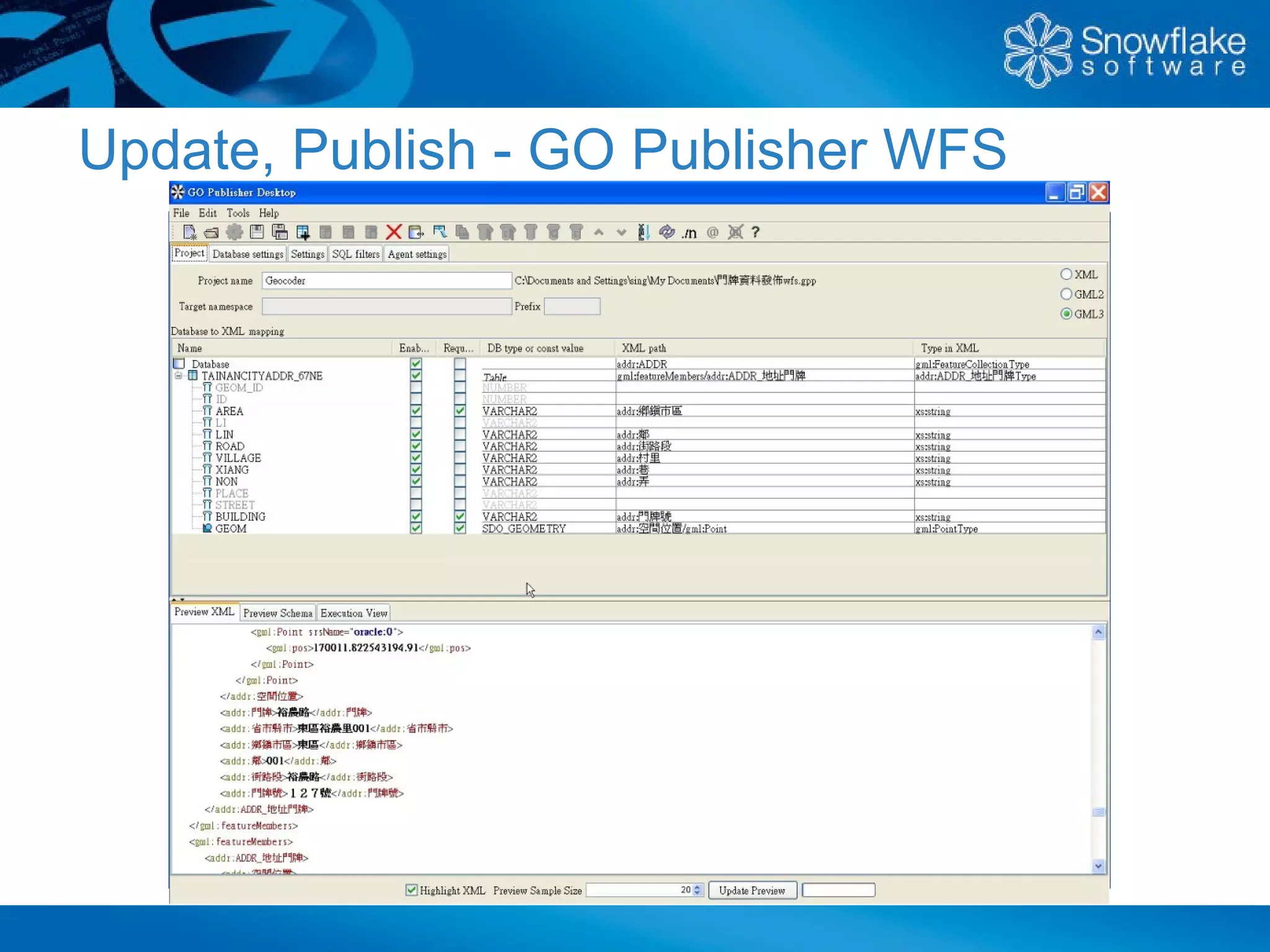This screenshot has width=1270, height=952.
Task: Click the 'XML path' column header
Action: 763,348
